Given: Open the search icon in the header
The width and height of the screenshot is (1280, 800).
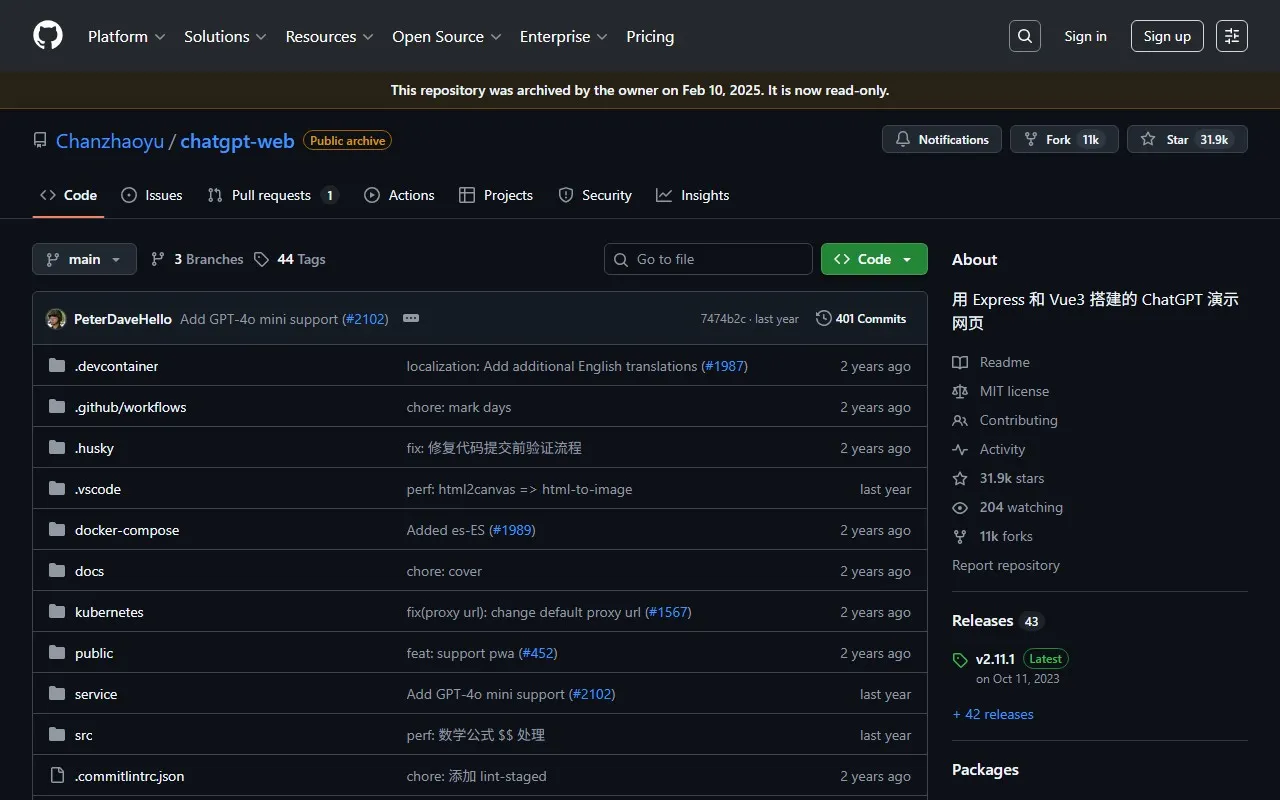Looking at the screenshot, I should (x=1024, y=36).
